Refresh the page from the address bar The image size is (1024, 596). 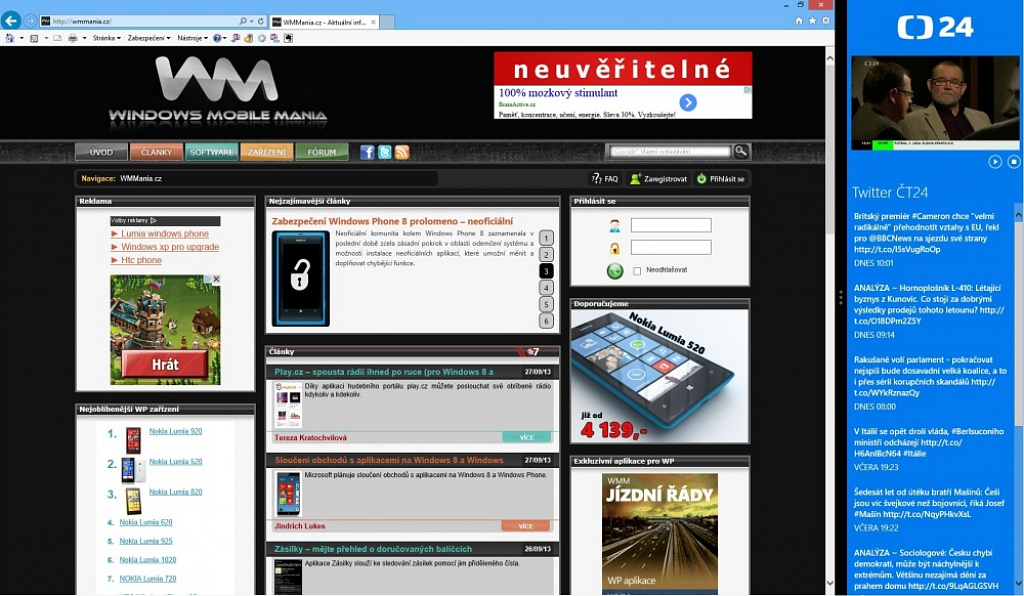(261, 21)
